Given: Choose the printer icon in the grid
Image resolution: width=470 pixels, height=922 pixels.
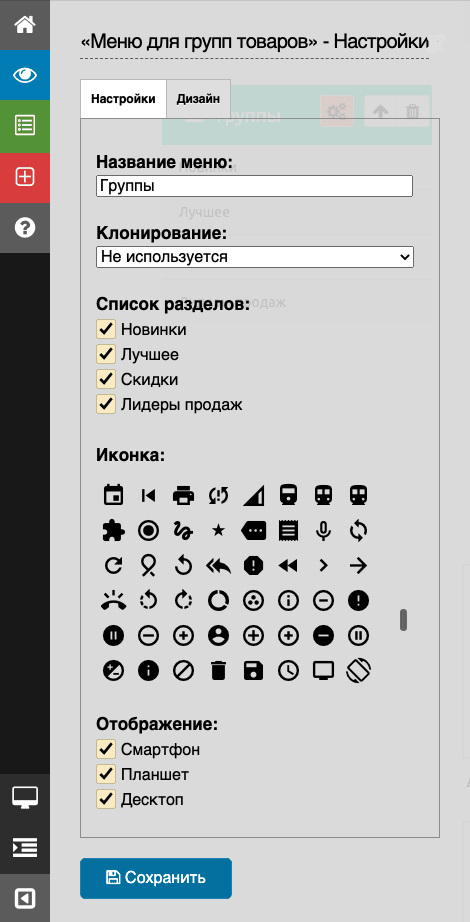Looking at the screenshot, I should point(183,496).
